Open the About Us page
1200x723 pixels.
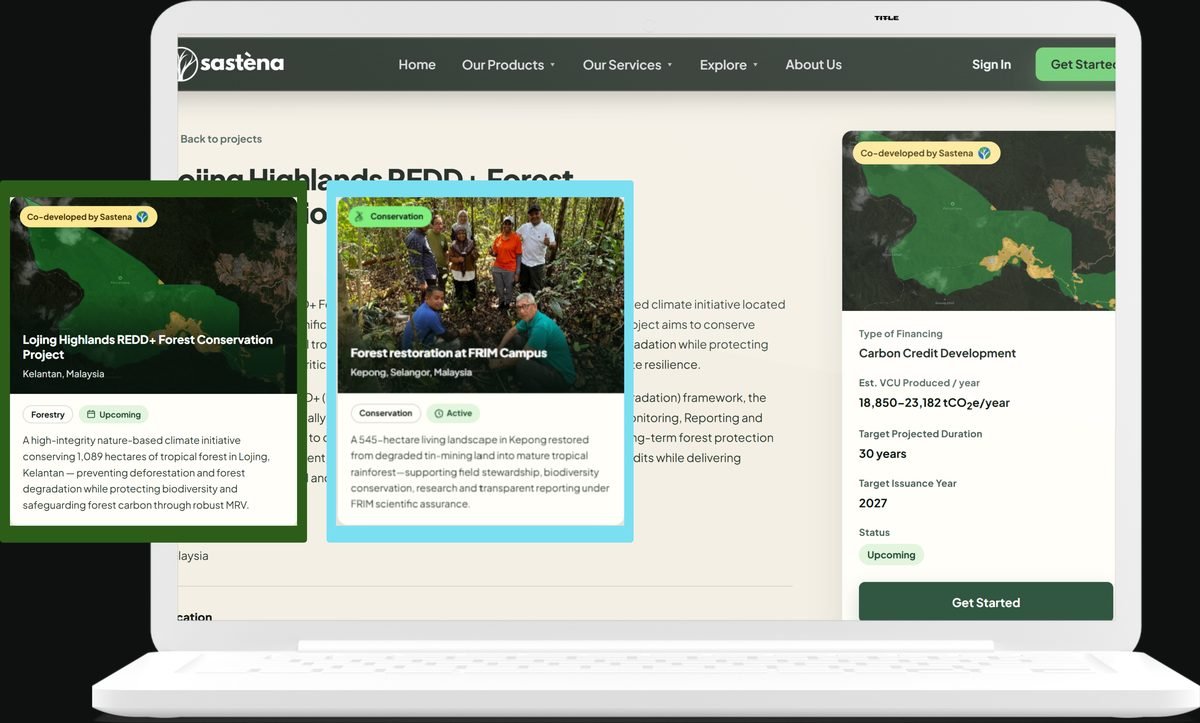coord(813,65)
